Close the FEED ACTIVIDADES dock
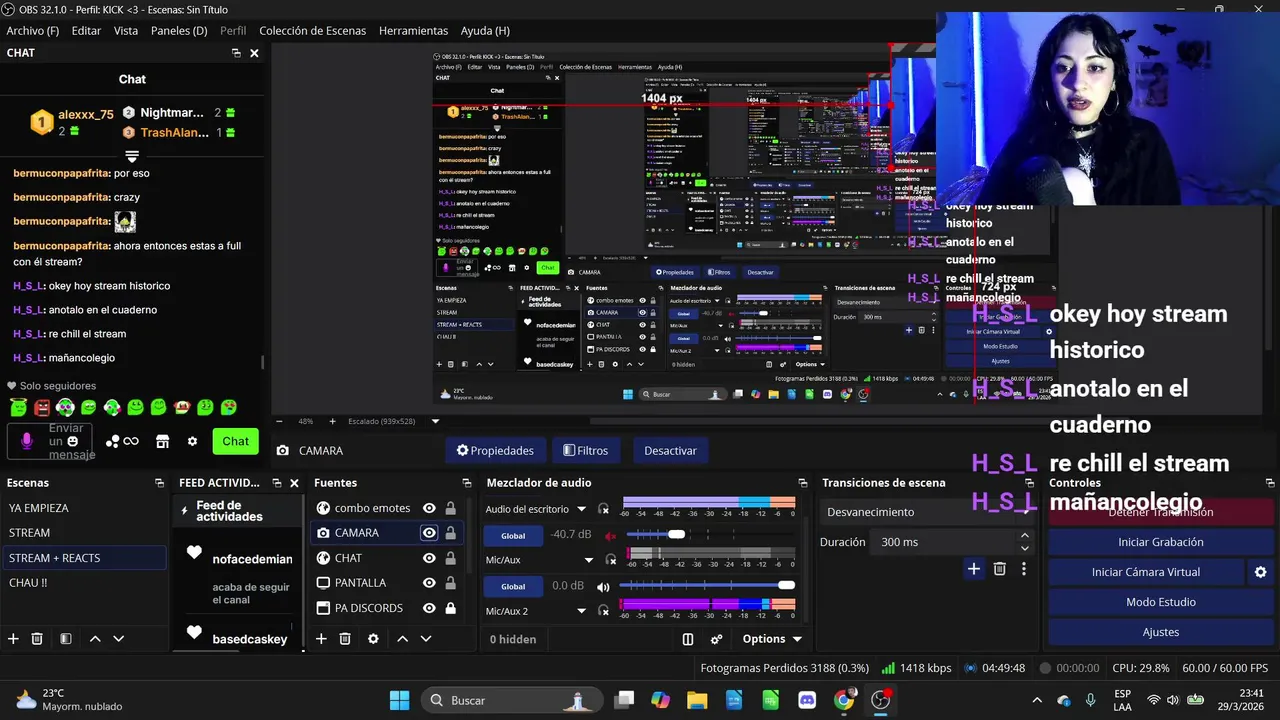This screenshot has height=720, width=1280. click(294, 483)
